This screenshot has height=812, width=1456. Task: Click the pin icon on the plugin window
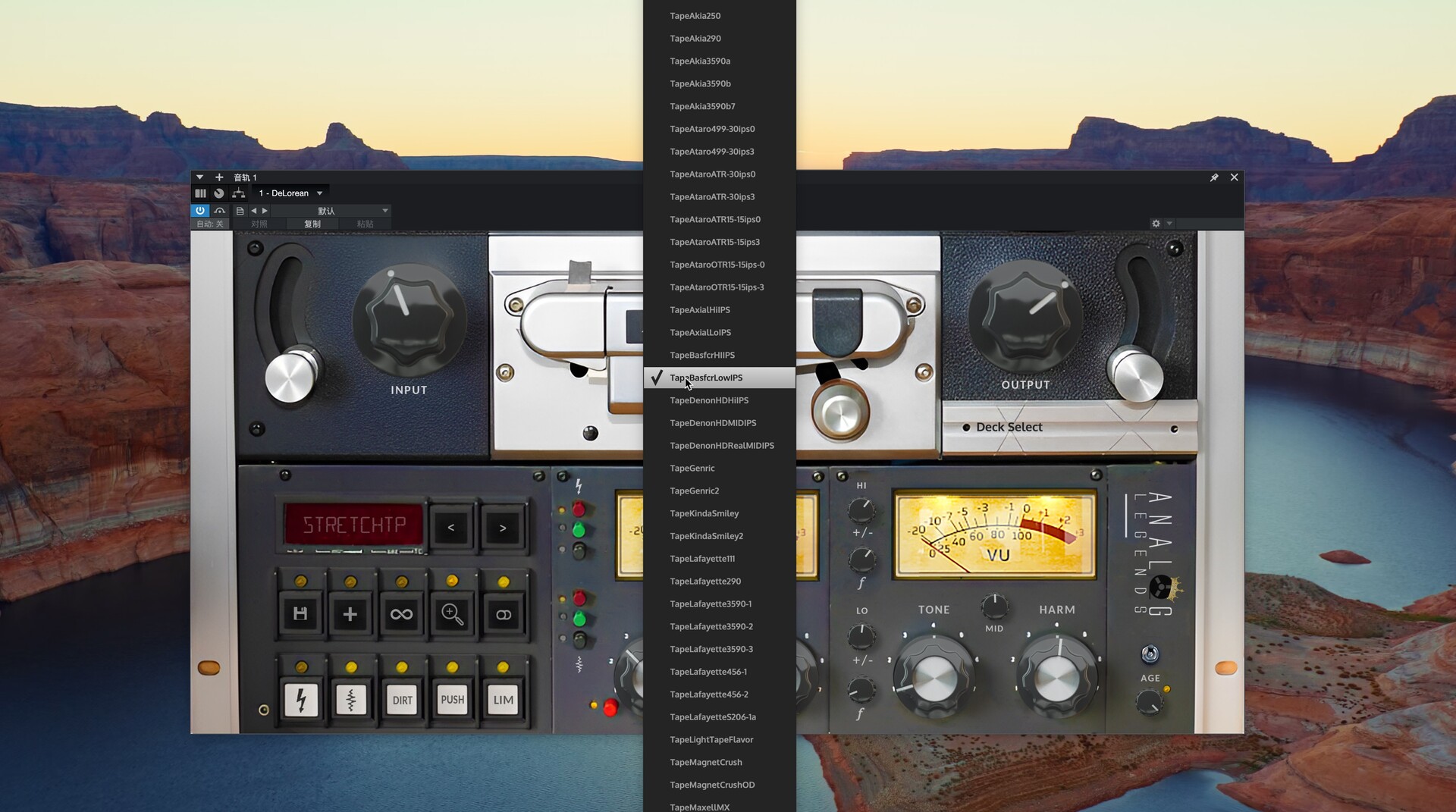pyautogui.click(x=1214, y=177)
